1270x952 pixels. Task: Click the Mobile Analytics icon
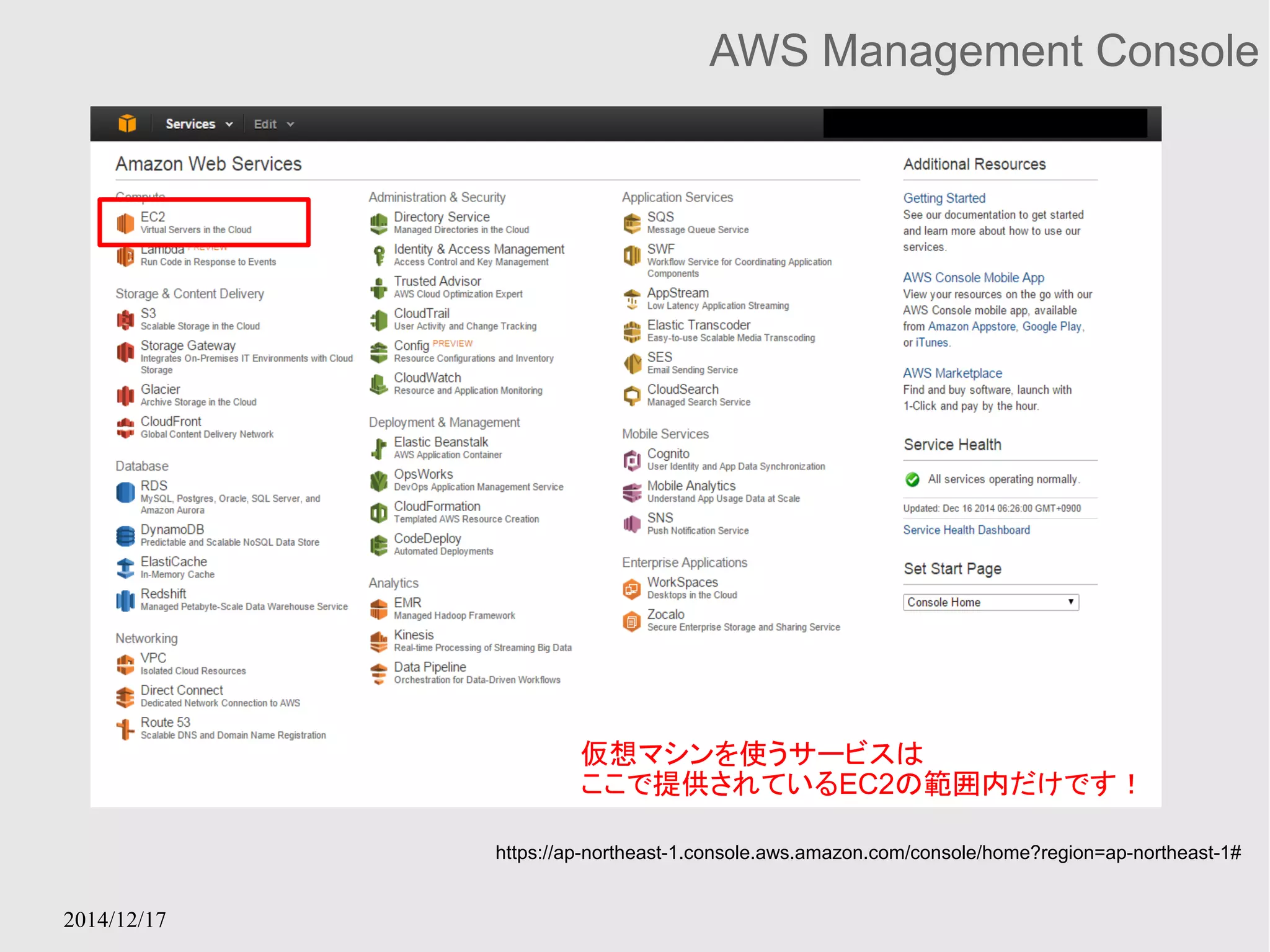click(632, 492)
